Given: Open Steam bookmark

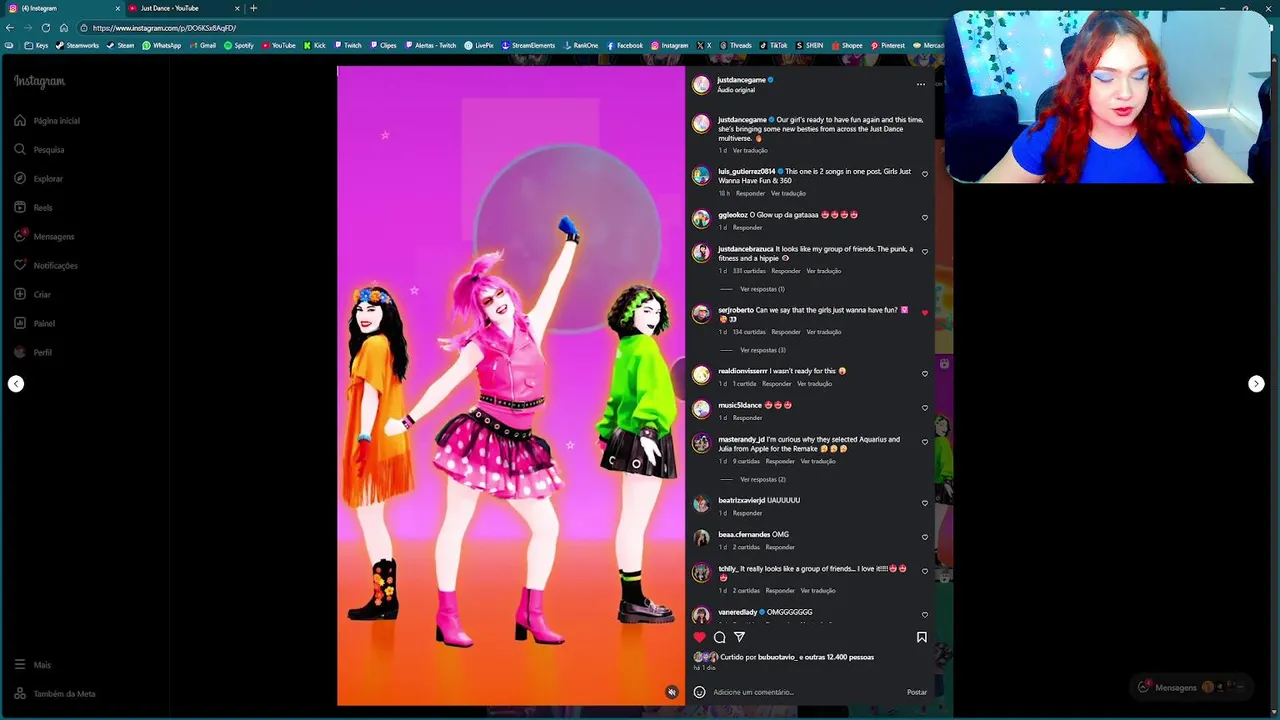Looking at the screenshot, I should tap(120, 45).
